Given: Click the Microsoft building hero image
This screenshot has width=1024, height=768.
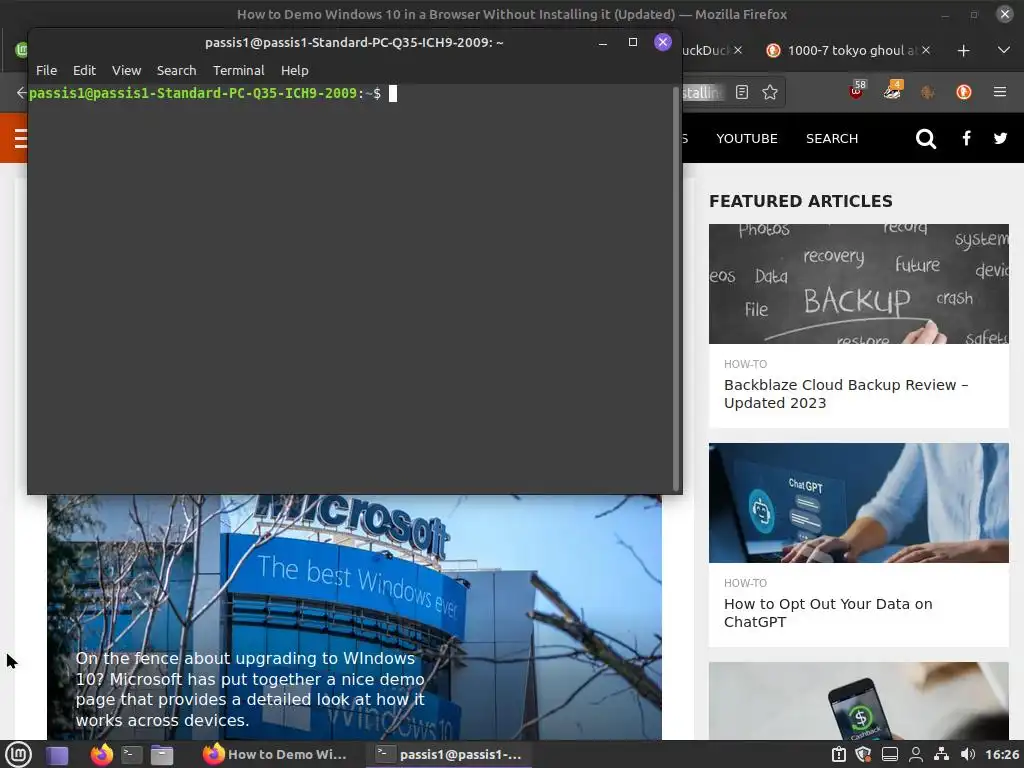Looking at the screenshot, I should point(354,617).
